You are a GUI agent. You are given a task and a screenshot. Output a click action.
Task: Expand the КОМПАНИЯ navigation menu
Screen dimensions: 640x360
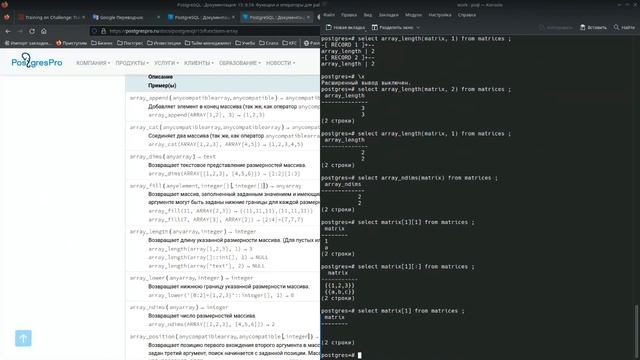[93, 63]
